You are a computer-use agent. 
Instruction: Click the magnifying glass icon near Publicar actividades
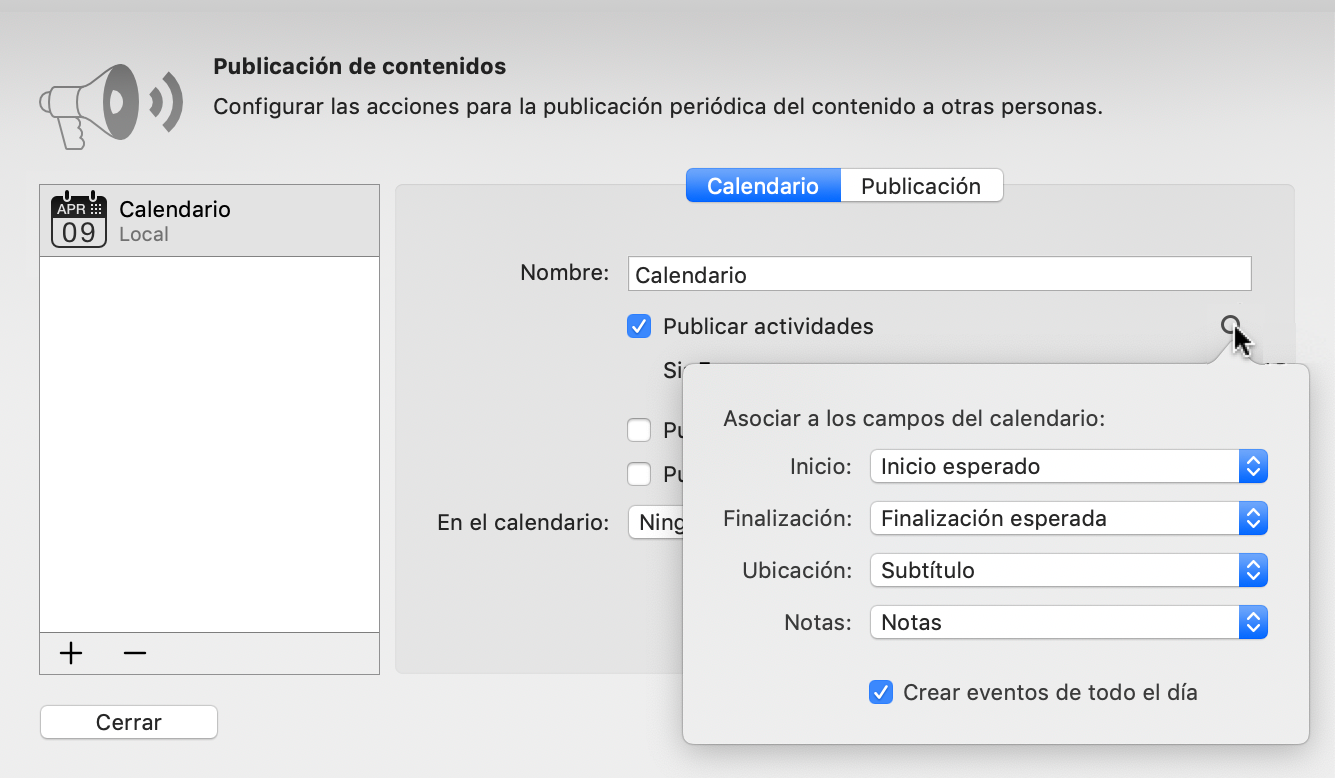(1231, 325)
